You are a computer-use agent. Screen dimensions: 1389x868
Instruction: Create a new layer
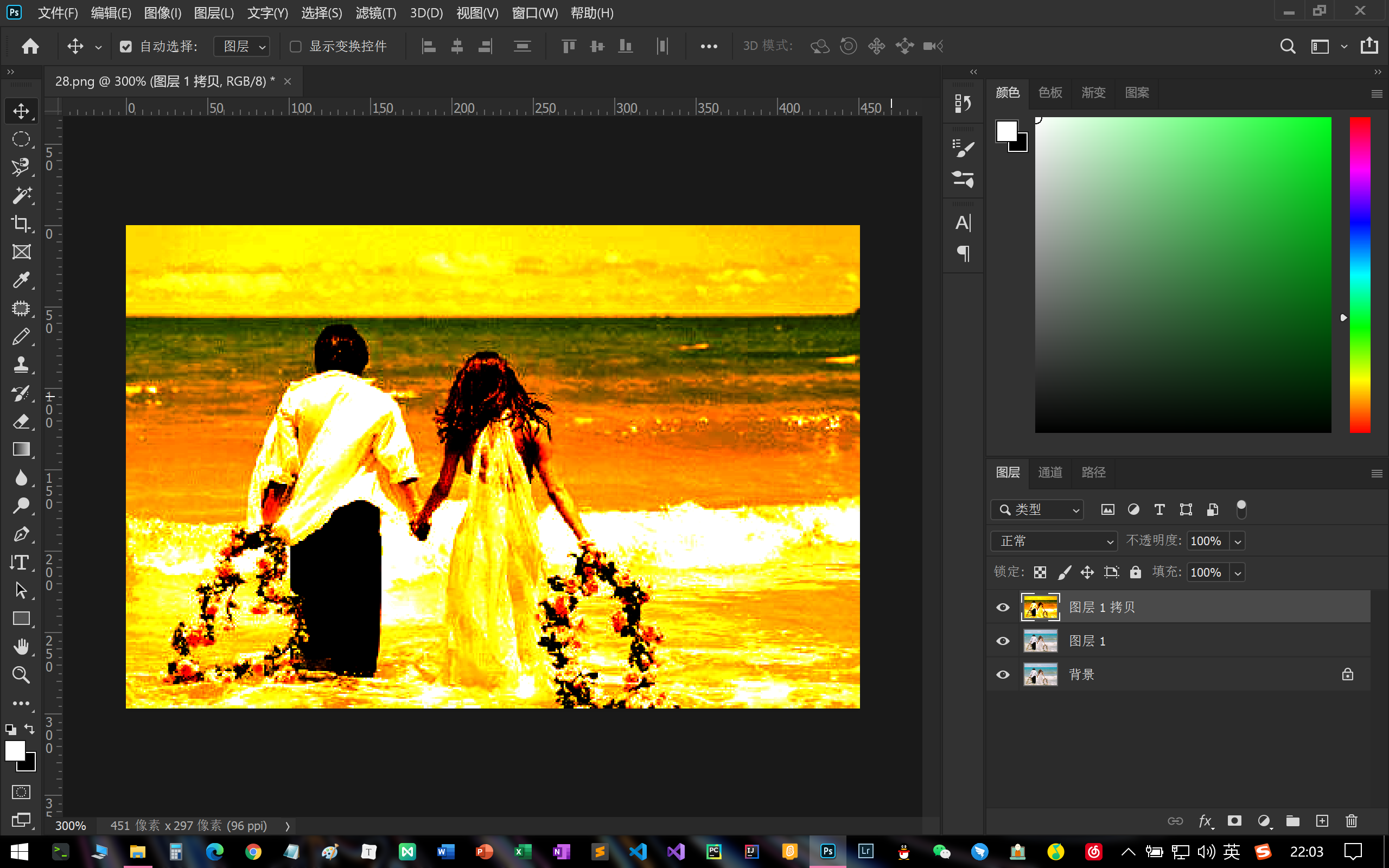pos(1322,821)
